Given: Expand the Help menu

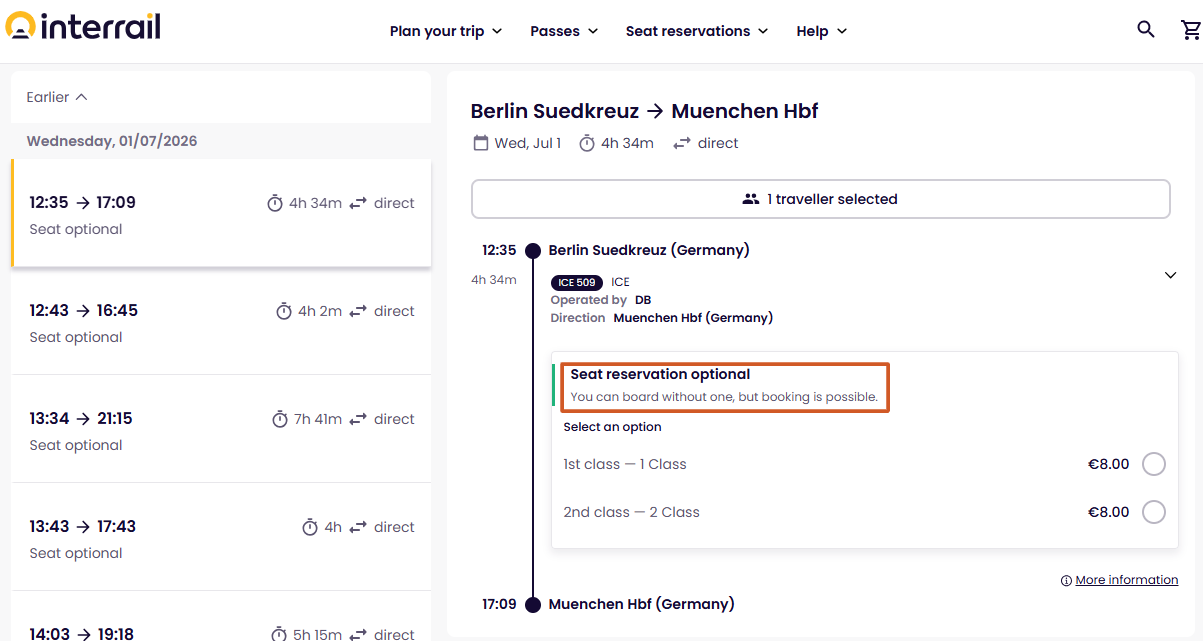Looking at the screenshot, I should click(822, 31).
